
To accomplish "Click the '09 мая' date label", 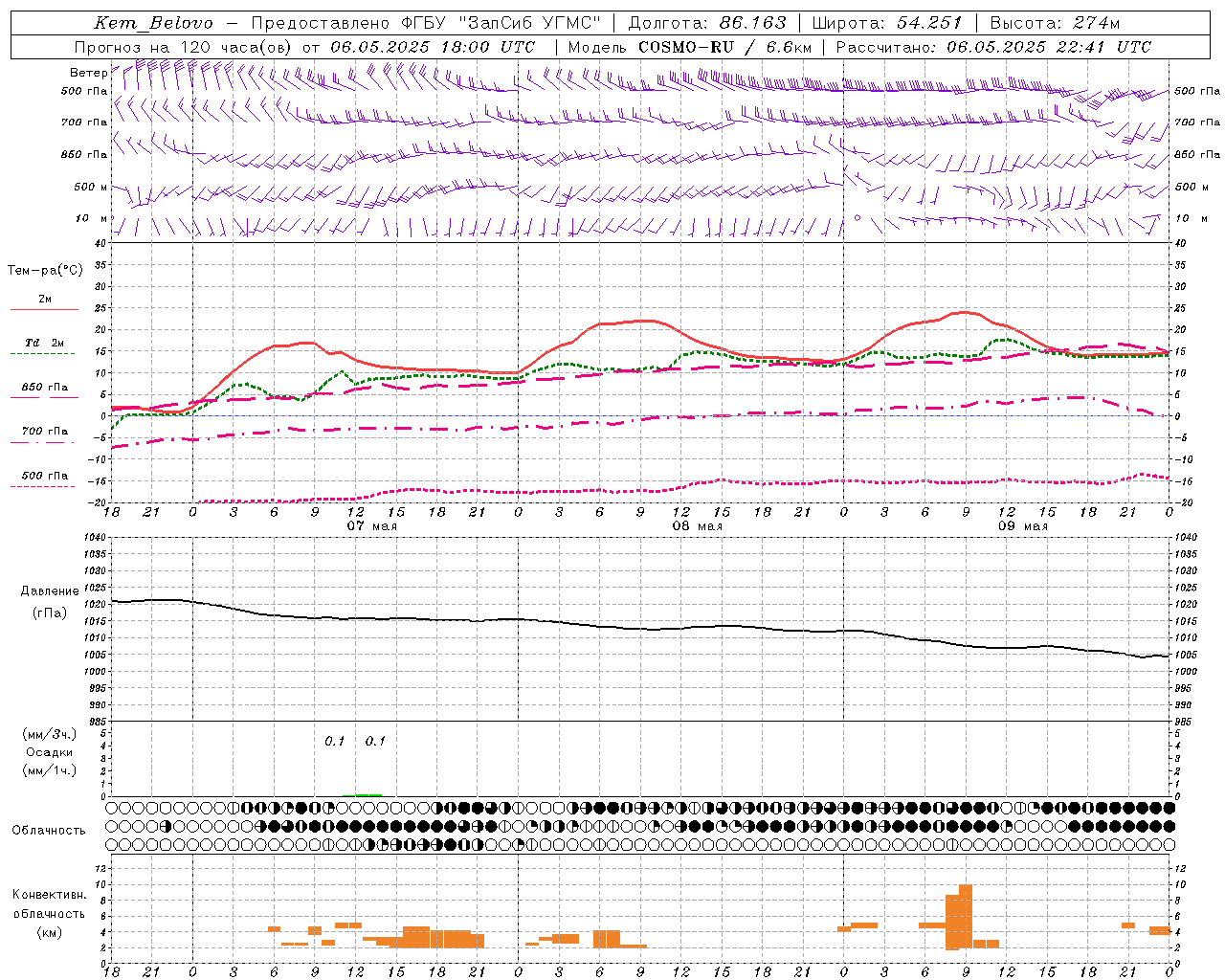I will coord(1022,526).
